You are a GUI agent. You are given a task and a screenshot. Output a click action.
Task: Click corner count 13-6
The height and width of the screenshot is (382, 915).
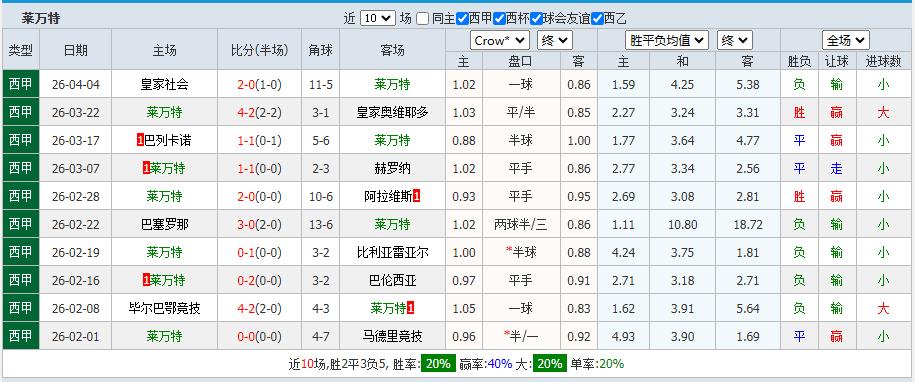click(x=321, y=225)
